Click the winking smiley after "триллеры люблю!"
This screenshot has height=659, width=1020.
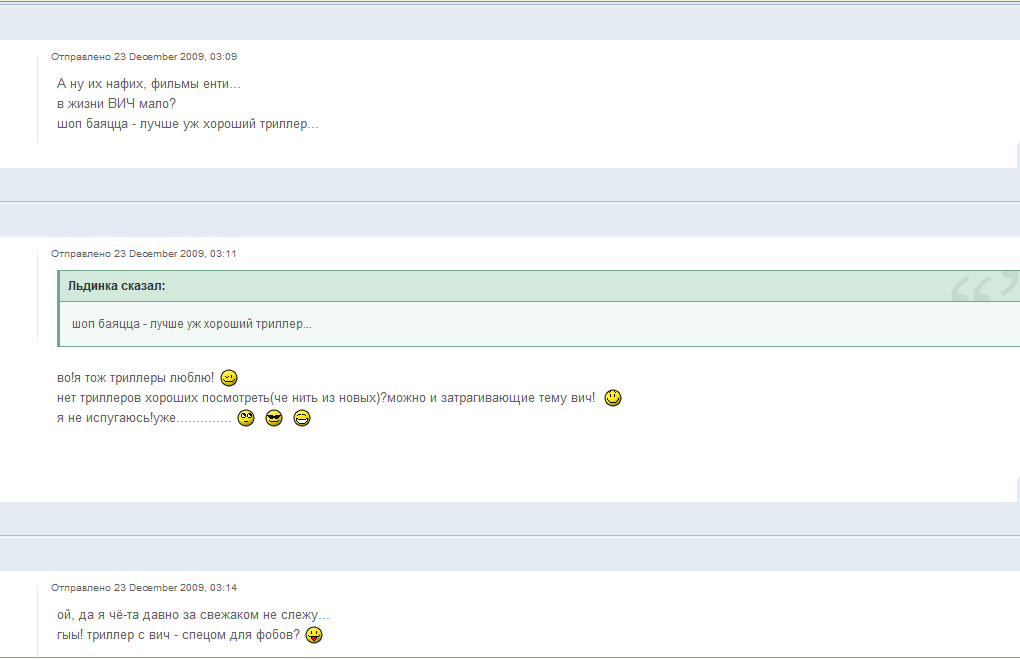tap(229, 378)
